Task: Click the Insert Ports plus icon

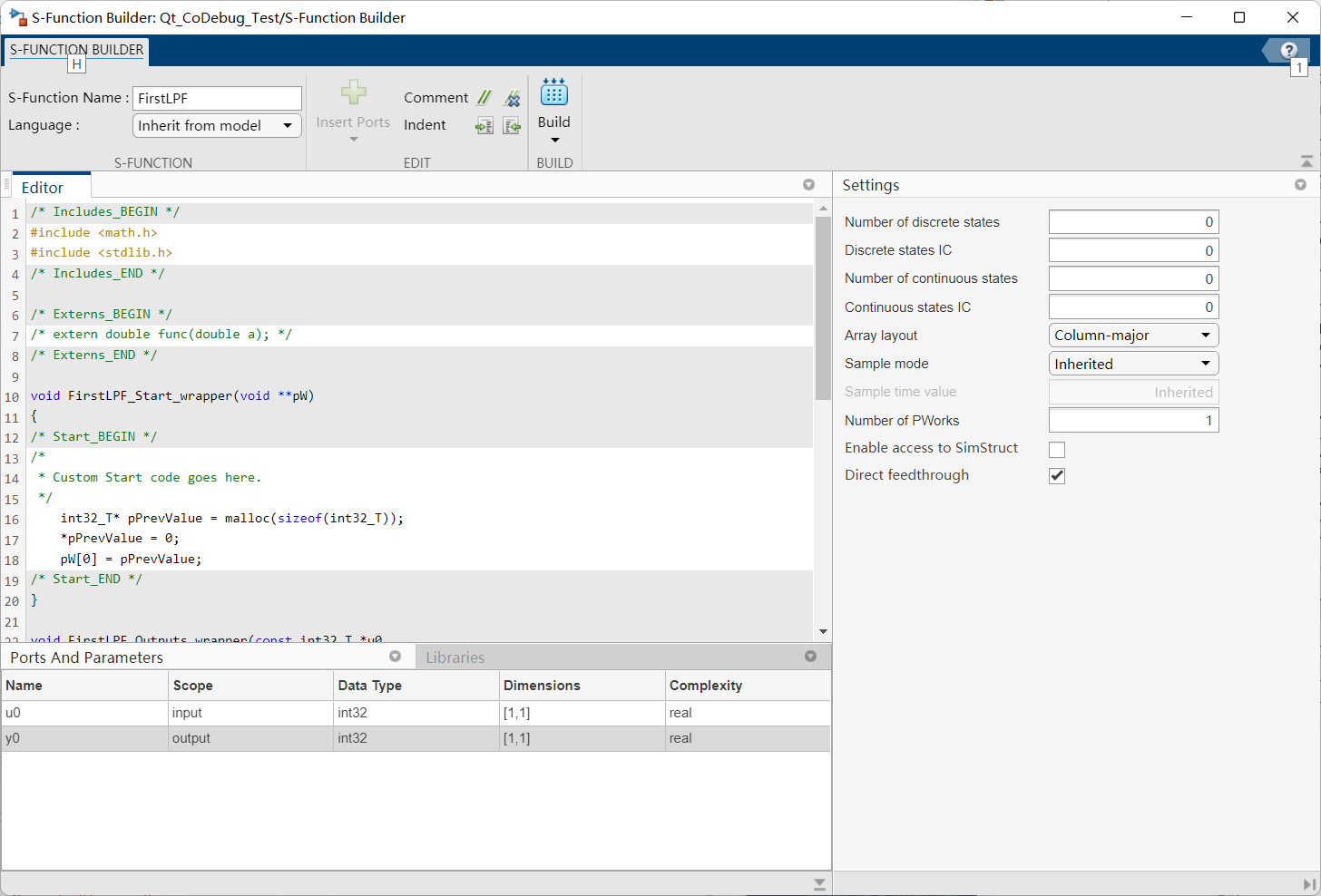Action: coord(354,93)
